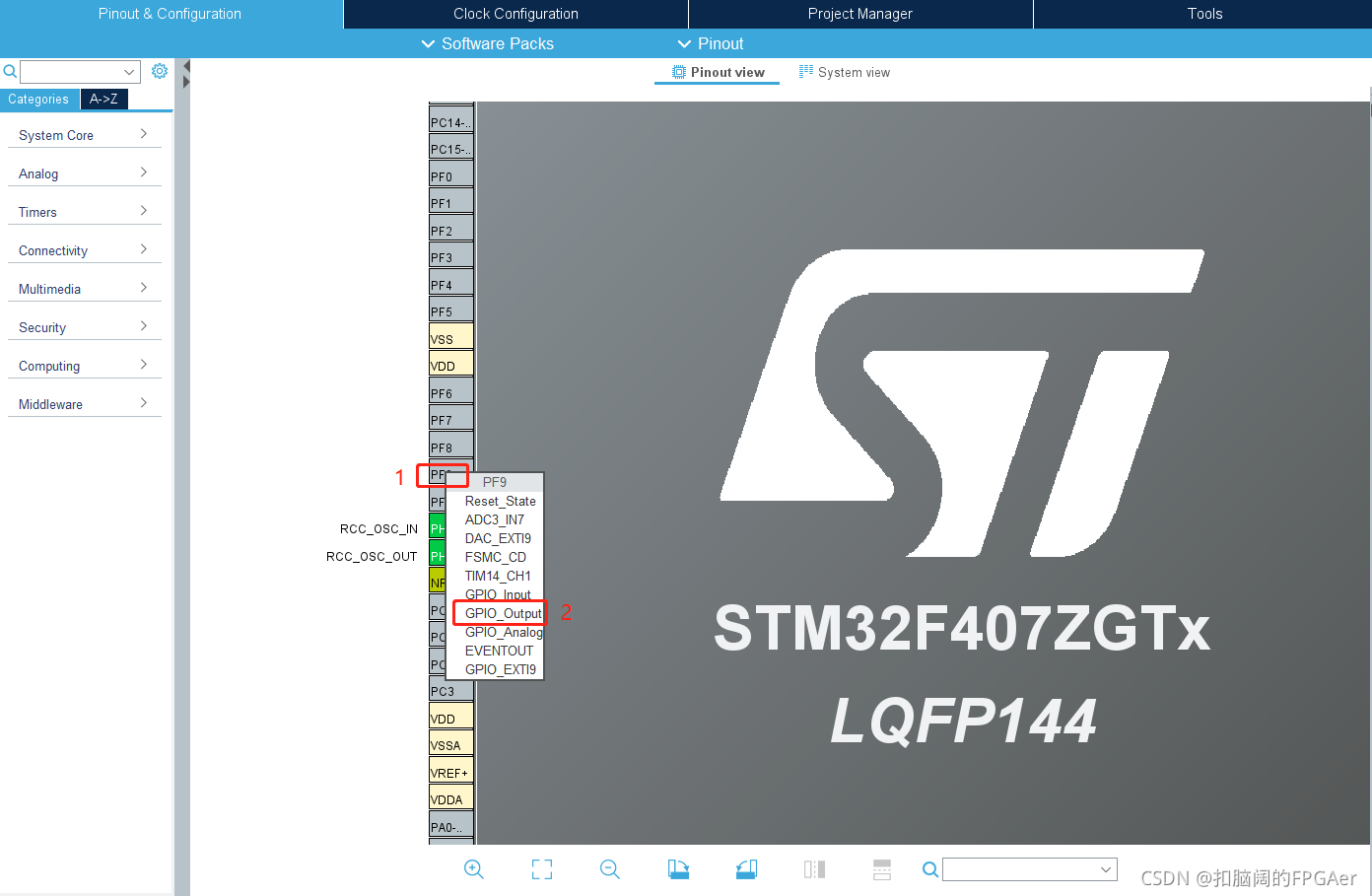Click pin PF6 on the chip
Image resolution: width=1372 pixels, height=896 pixels.
click(451, 392)
